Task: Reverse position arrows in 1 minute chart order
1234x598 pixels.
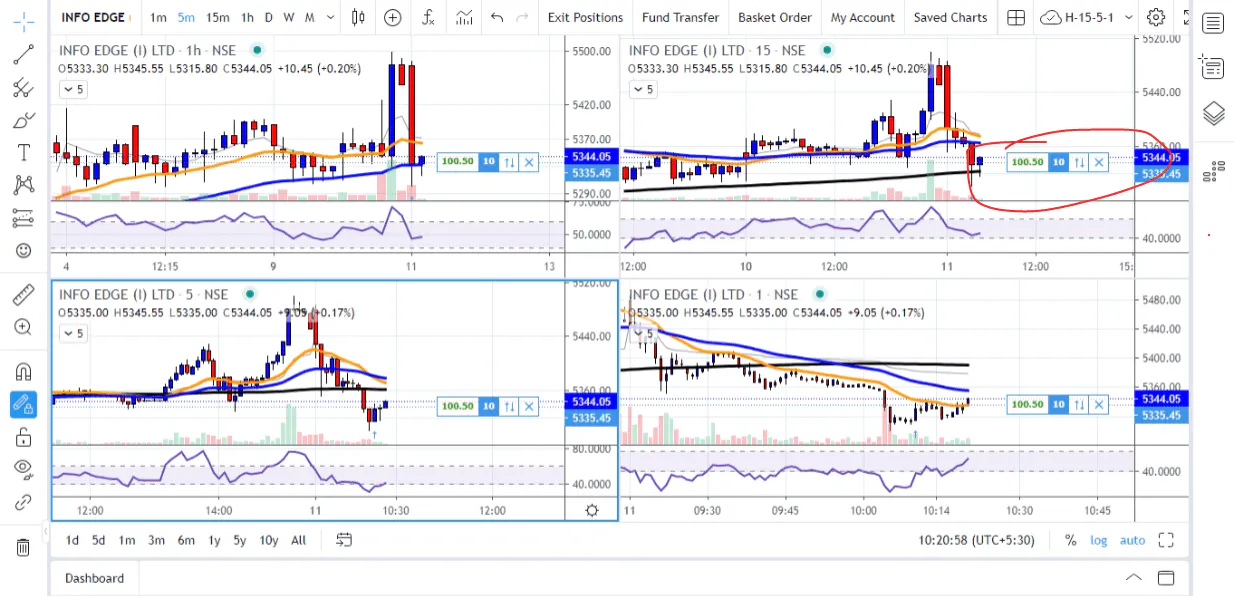Action: (1079, 404)
